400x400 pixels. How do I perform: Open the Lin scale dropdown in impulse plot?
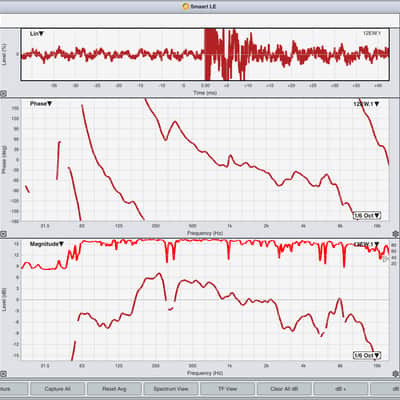pos(37,34)
